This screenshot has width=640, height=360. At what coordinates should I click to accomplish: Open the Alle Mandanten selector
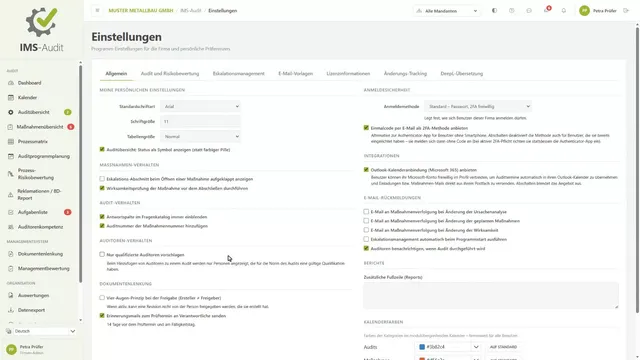(447, 11)
